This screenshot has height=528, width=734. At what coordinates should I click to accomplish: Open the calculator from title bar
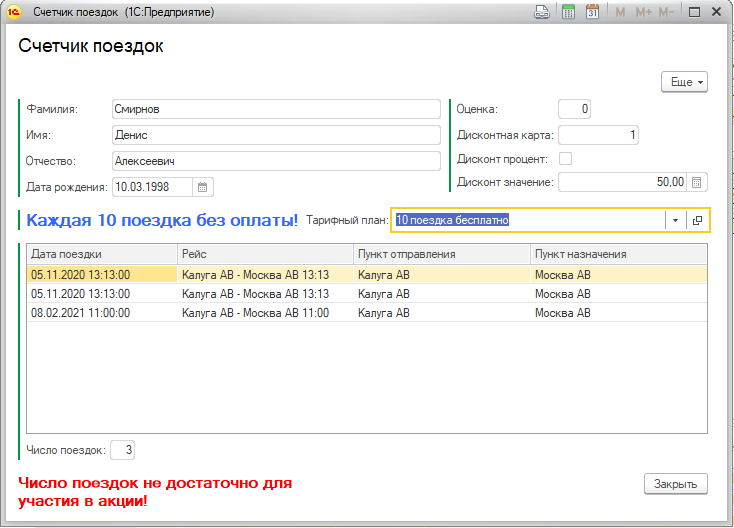568,12
